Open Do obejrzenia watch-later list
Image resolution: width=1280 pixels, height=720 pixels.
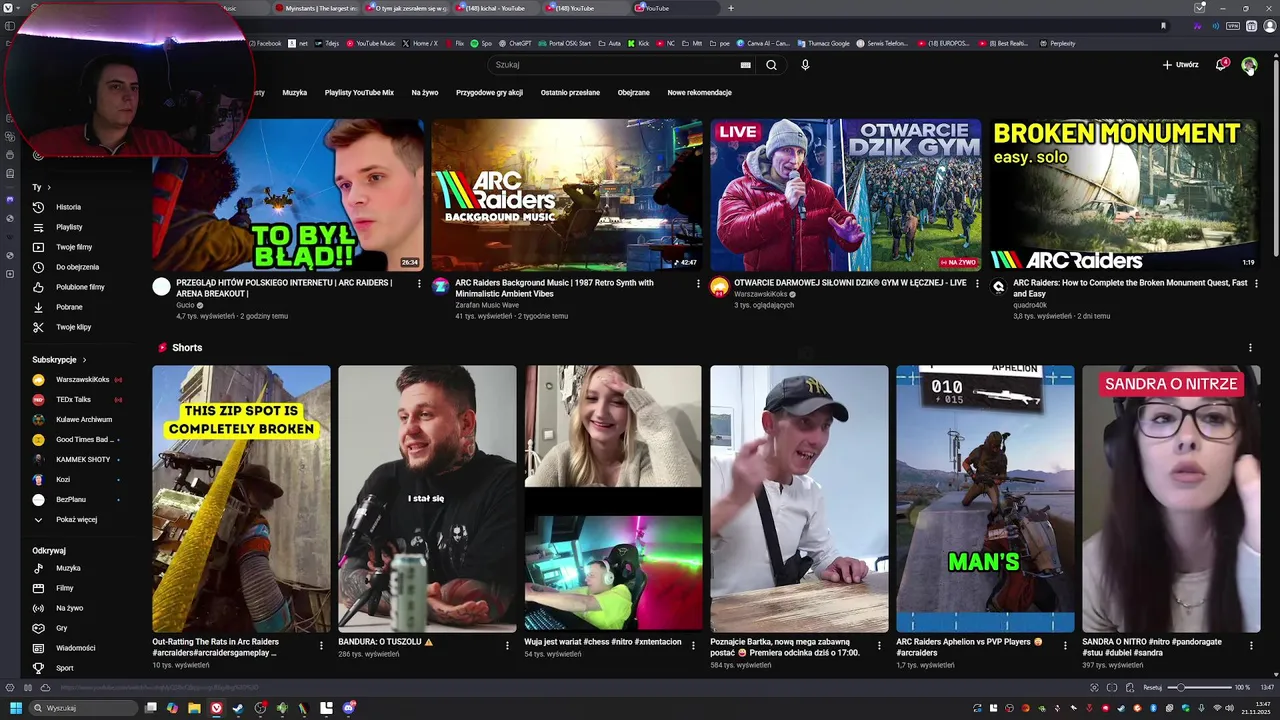pyautogui.click(x=77, y=267)
